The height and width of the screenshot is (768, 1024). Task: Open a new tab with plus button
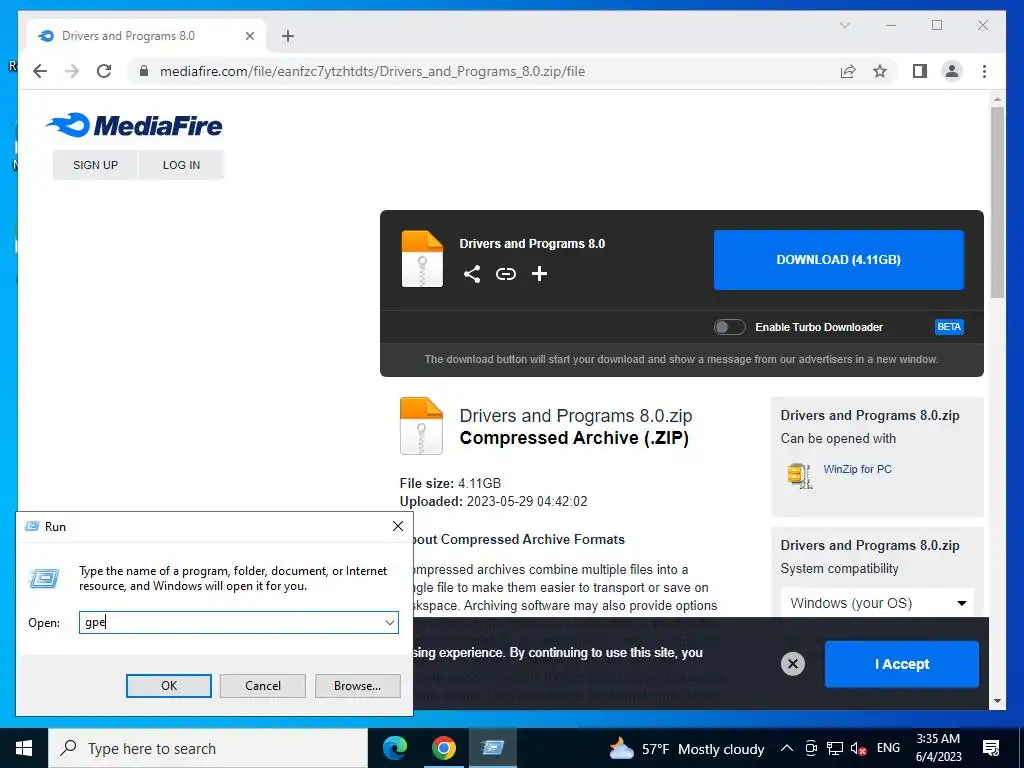click(287, 36)
